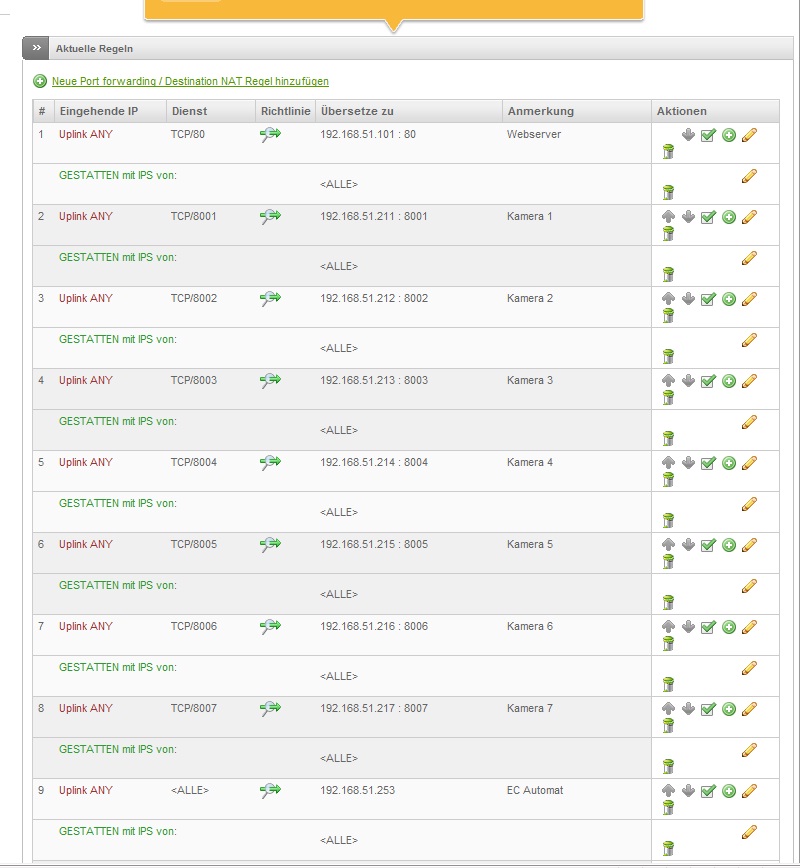Viewport: 800px width, 868px height.
Task: Click green plus icon beside the add-rule link
Action: [x=40, y=81]
